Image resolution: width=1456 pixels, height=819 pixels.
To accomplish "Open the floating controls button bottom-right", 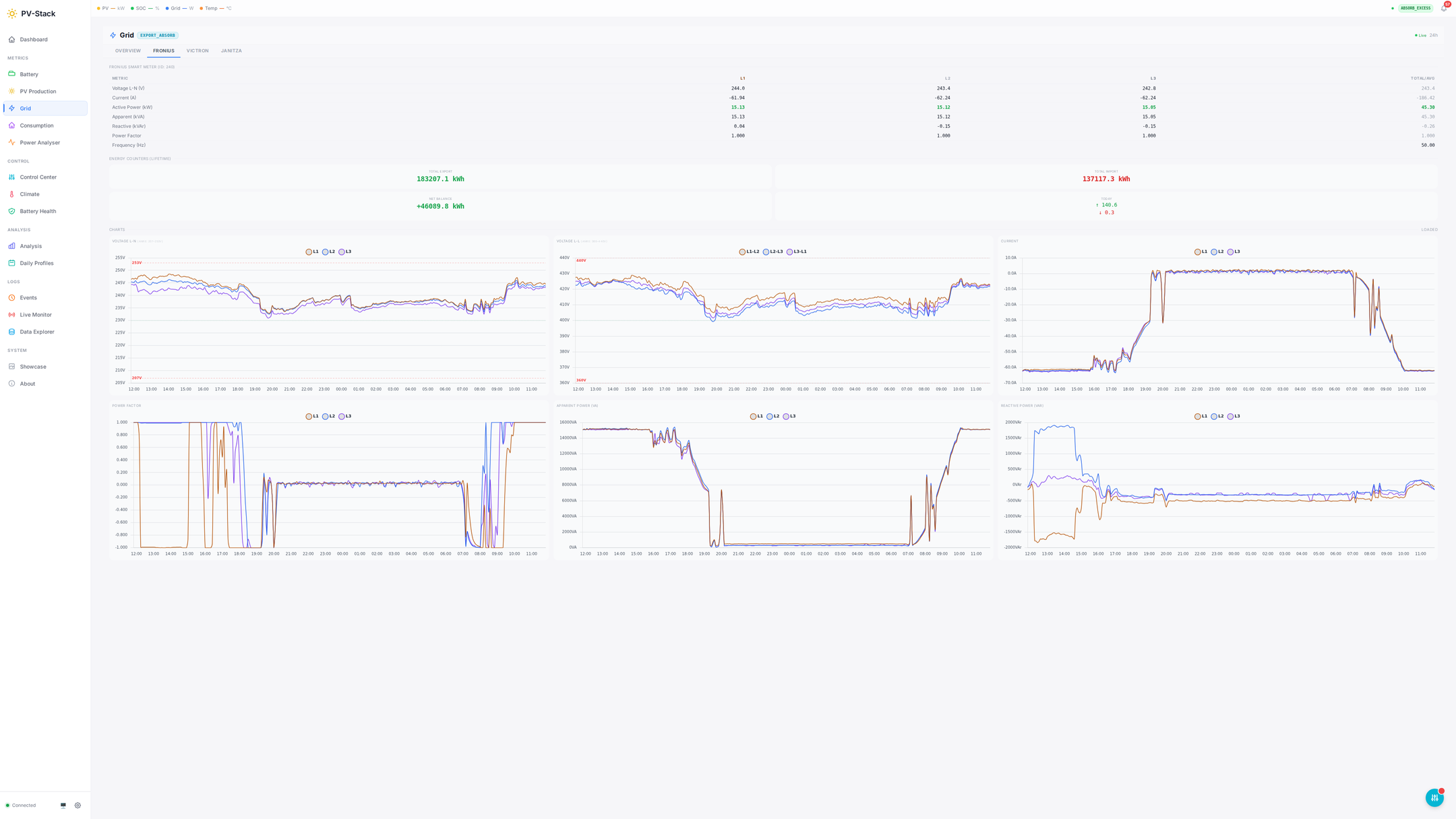I will click(x=1434, y=797).
